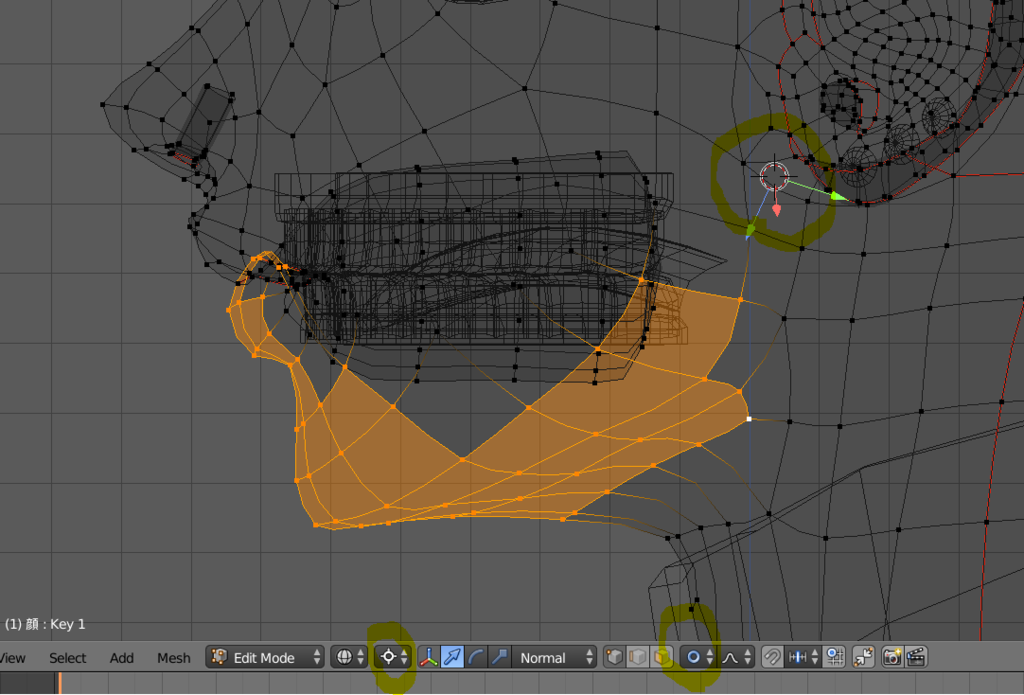The width and height of the screenshot is (1024, 695).
Task: Open the View menu in the 3D header
Action: [12, 658]
